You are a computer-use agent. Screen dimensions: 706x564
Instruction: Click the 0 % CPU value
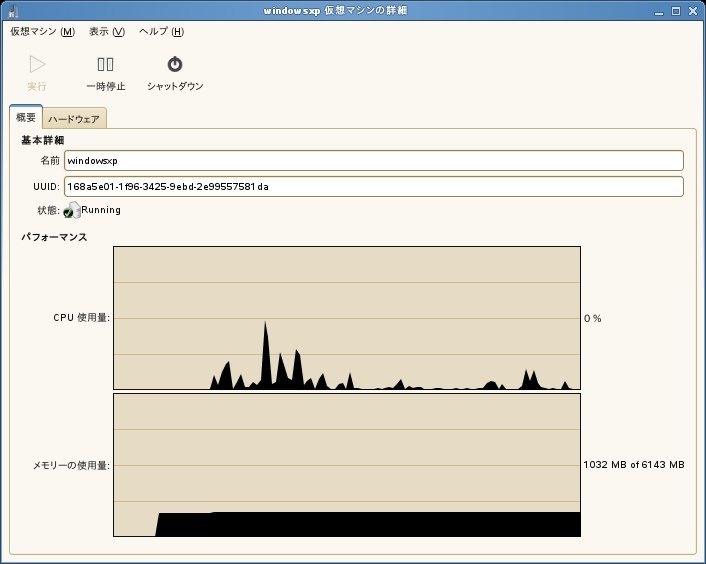pyautogui.click(x=593, y=318)
